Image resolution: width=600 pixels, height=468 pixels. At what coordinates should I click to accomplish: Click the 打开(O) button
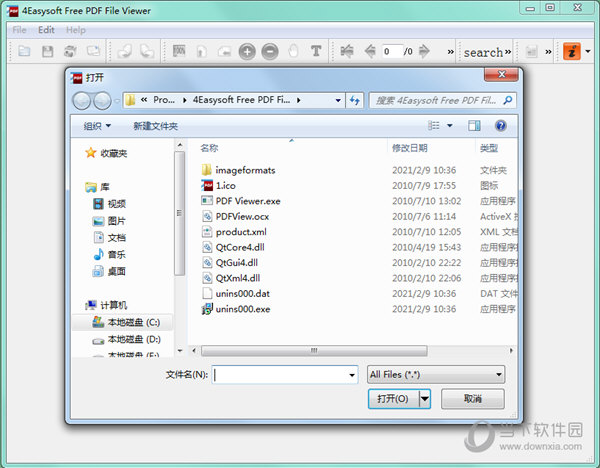coord(393,399)
